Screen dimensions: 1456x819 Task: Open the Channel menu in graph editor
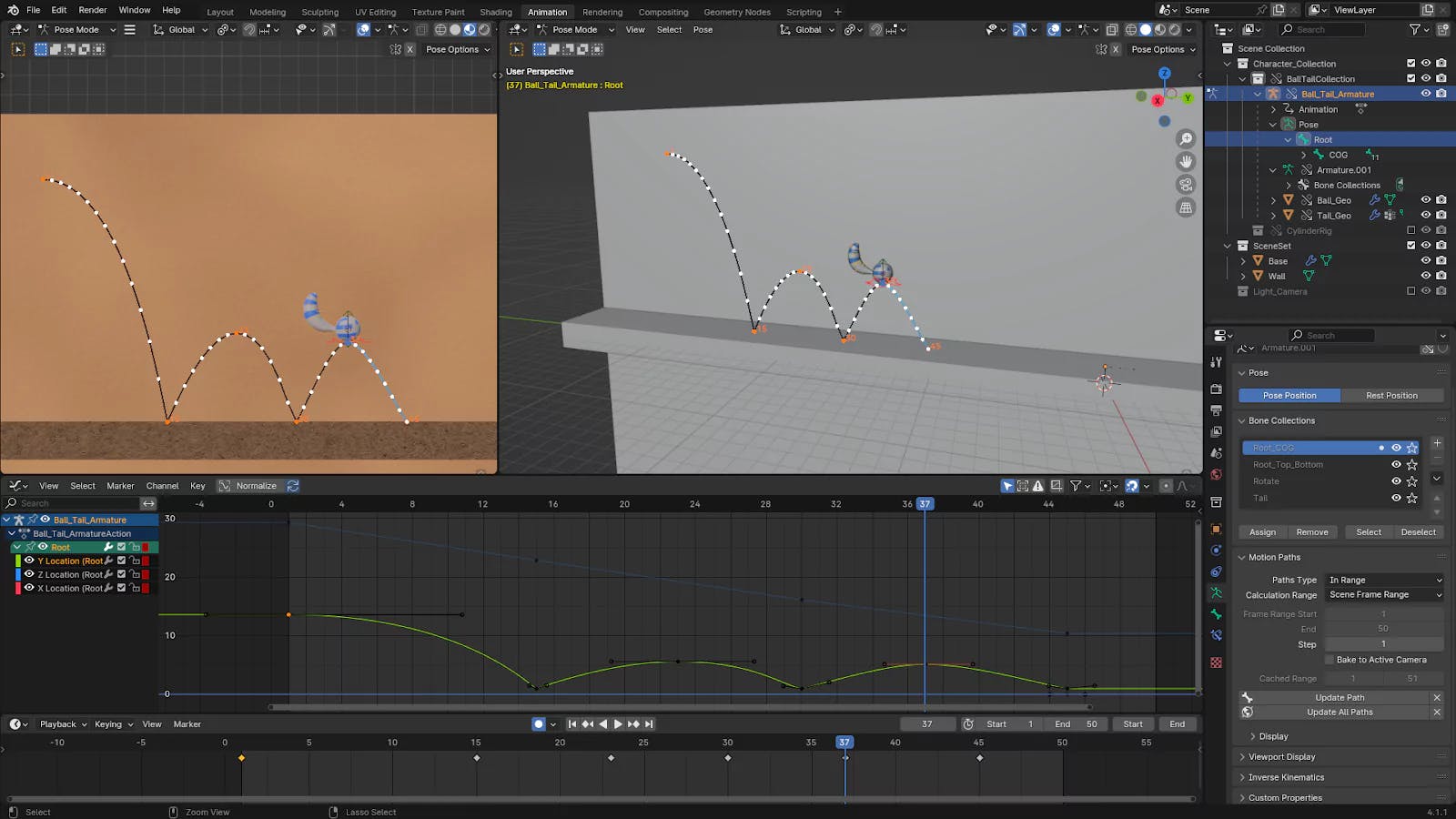click(162, 486)
